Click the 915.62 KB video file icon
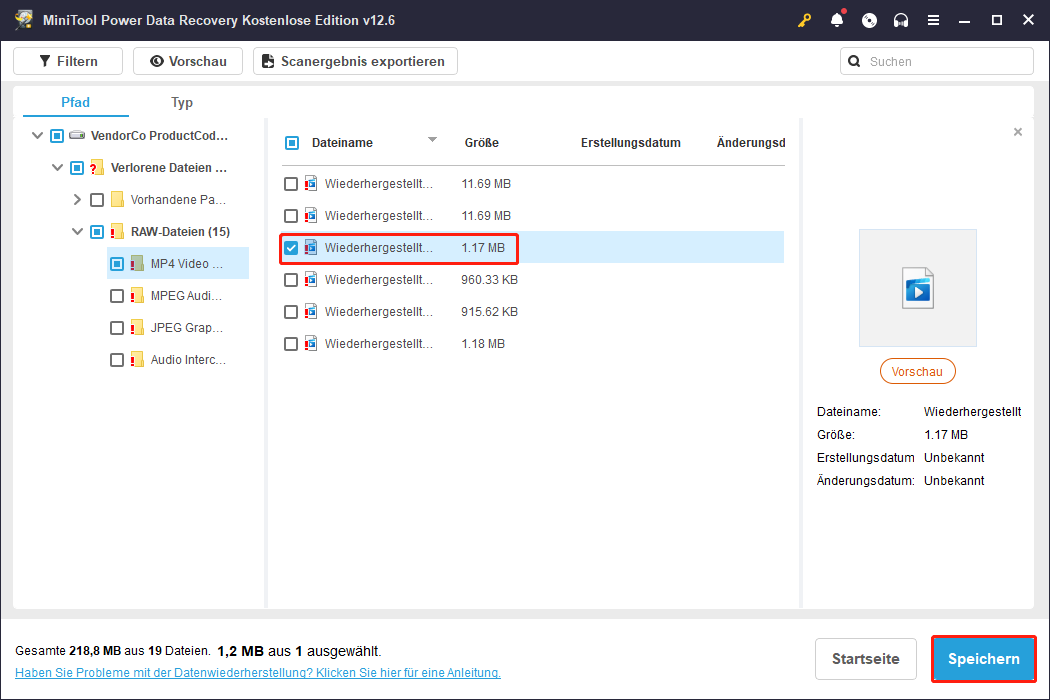The image size is (1050, 700). tap(311, 311)
